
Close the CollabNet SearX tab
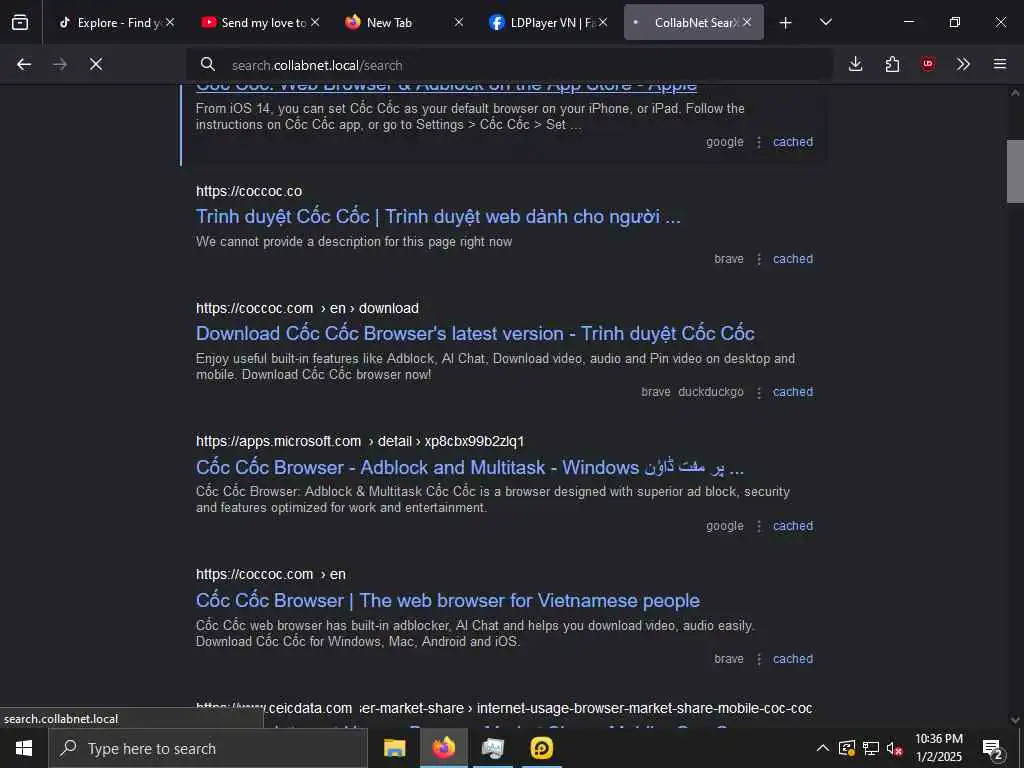(x=747, y=22)
